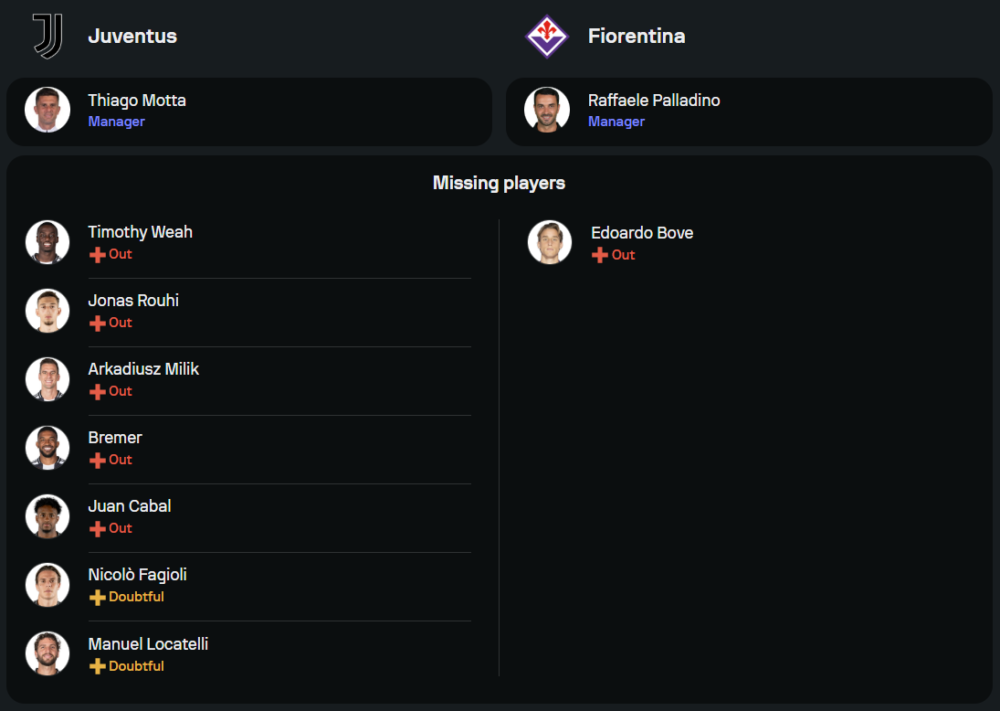The width and height of the screenshot is (1000, 711).
Task: Click Bremer's red out status icon
Action: 97,460
